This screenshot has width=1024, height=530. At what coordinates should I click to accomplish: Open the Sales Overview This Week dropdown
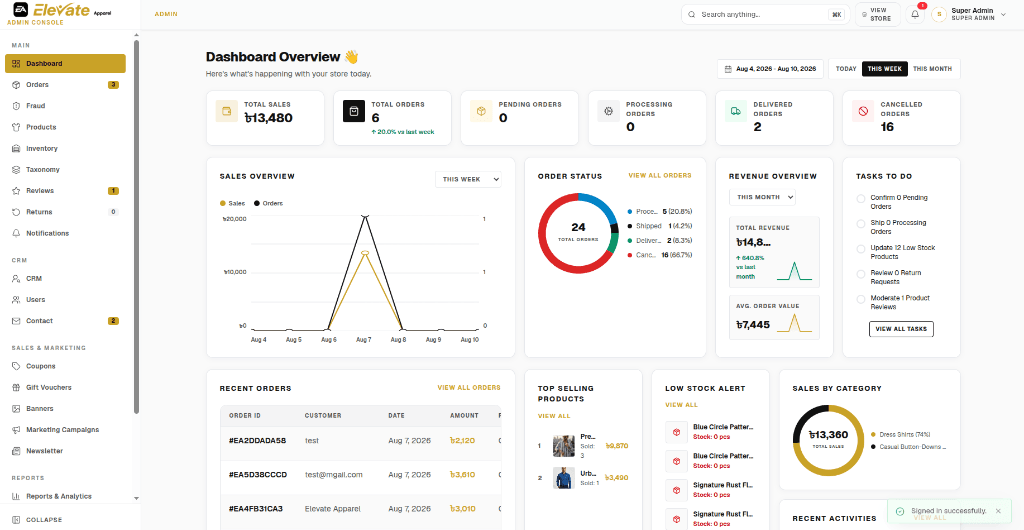(468, 179)
